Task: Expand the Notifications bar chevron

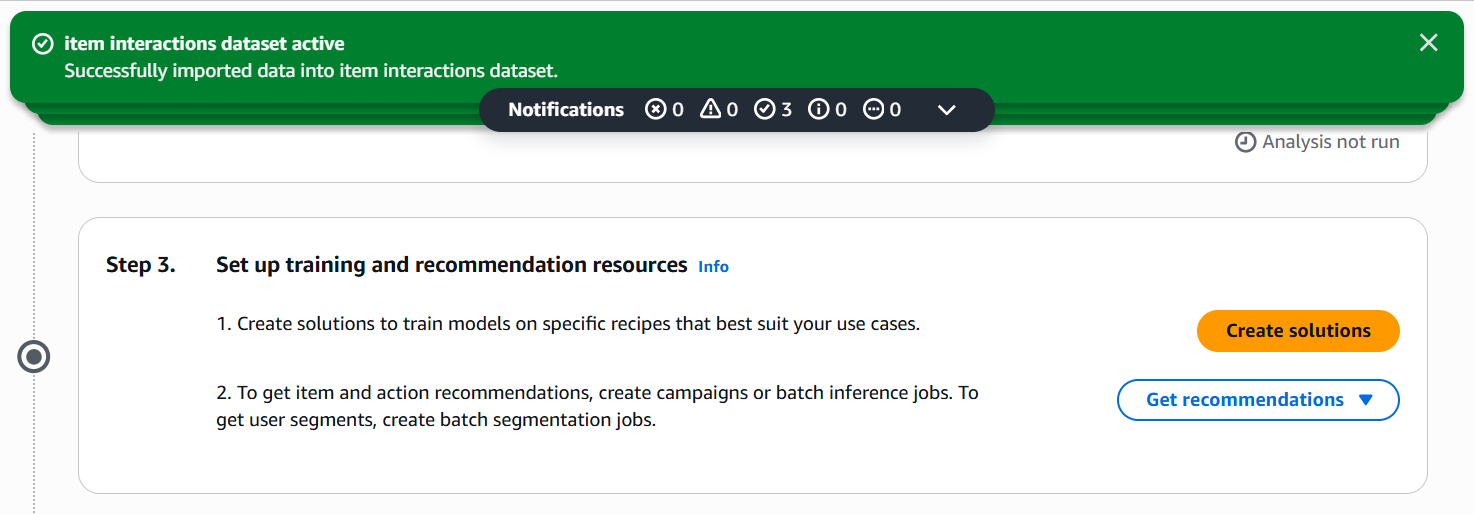Action: point(947,110)
